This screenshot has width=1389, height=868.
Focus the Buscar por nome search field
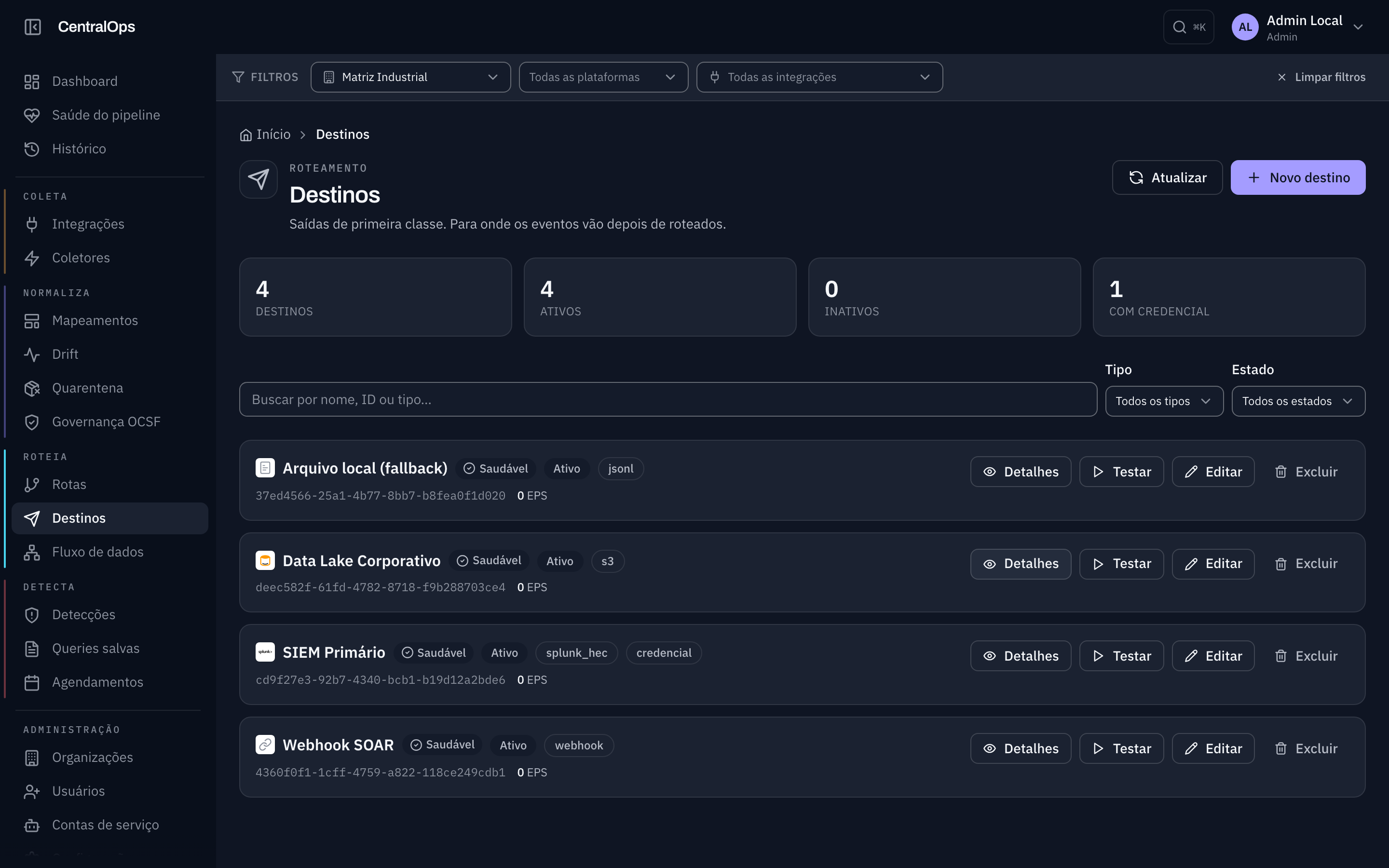pos(667,400)
